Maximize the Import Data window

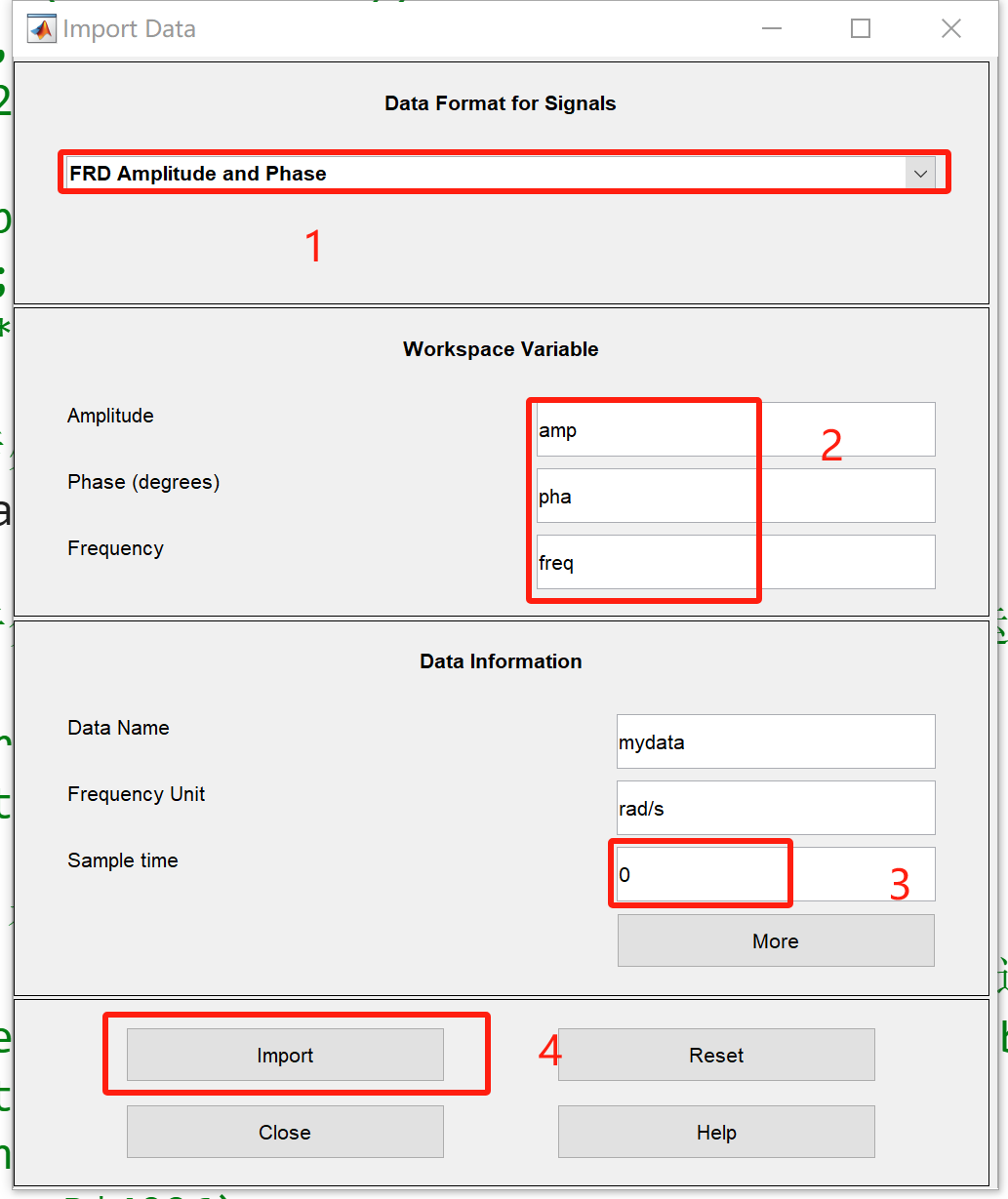point(861,29)
